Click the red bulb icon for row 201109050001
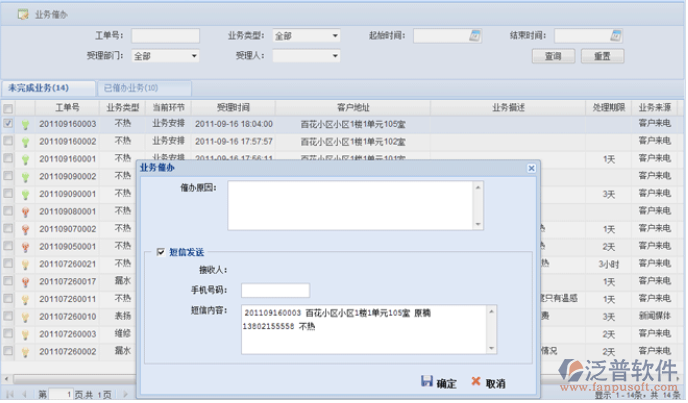Image resolution: width=688 pixels, height=403 pixels. coord(25,247)
